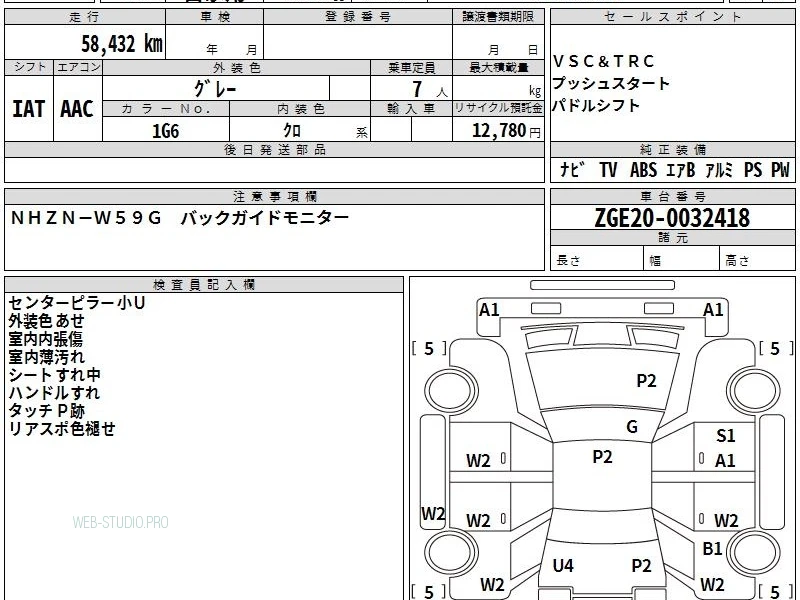The image size is (800, 600).
Task: Select the shift type IAT
Action: pos(29,109)
